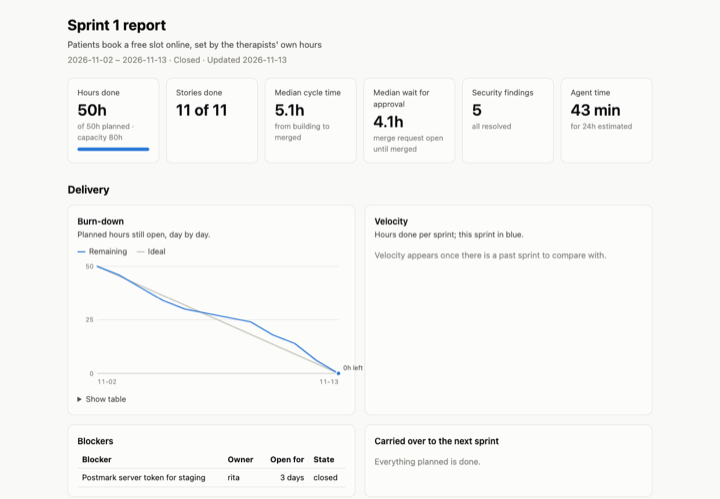Click the '3 days' open-for cell
The width and height of the screenshot is (720, 499).
(x=292, y=477)
